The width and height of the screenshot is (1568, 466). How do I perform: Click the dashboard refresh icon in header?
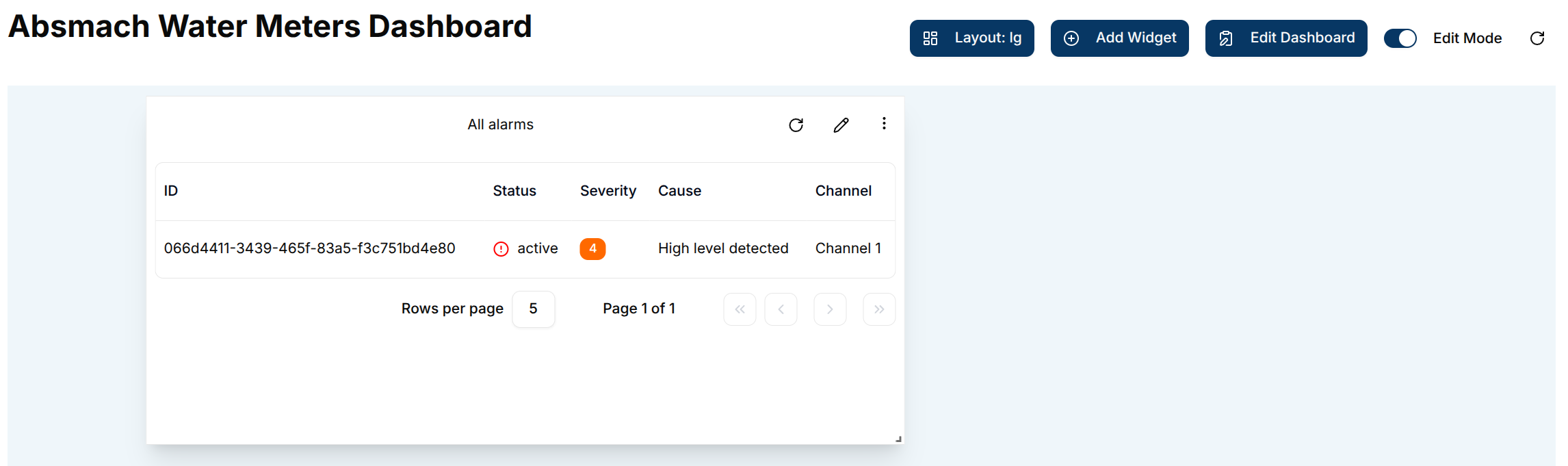[x=1537, y=38]
